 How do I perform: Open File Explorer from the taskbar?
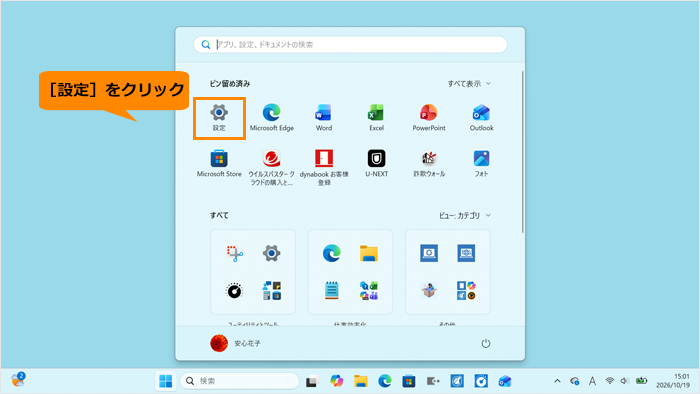361,381
